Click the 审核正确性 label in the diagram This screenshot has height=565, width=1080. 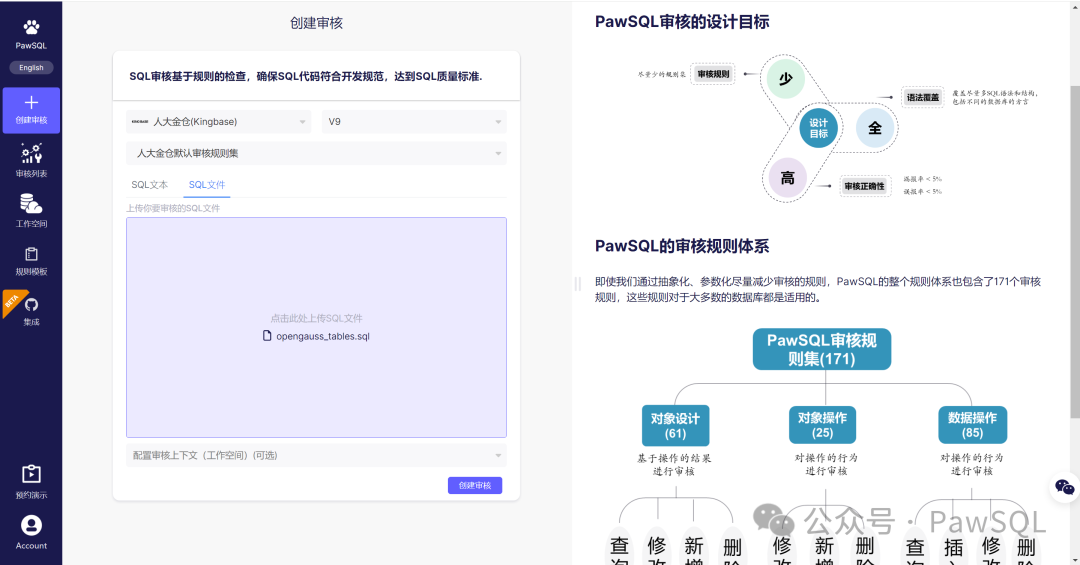pyautogui.click(x=864, y=186)
